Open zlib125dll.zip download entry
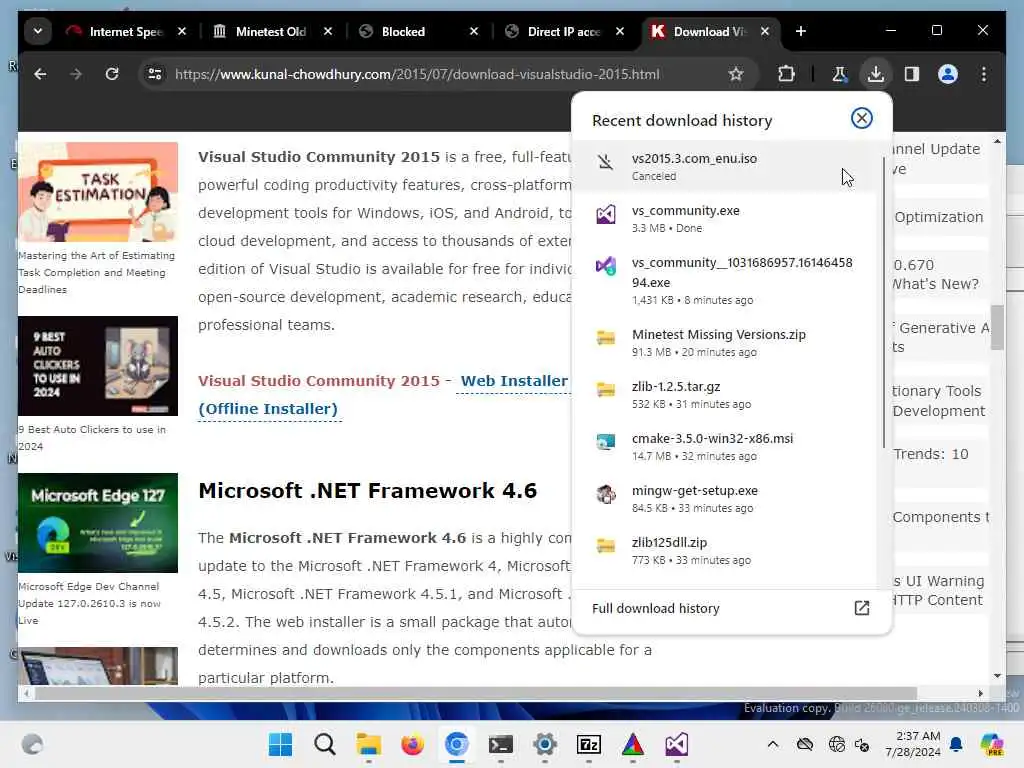Image resolution: width=1024 pixels, height=768 pixels. pos(726,551)
